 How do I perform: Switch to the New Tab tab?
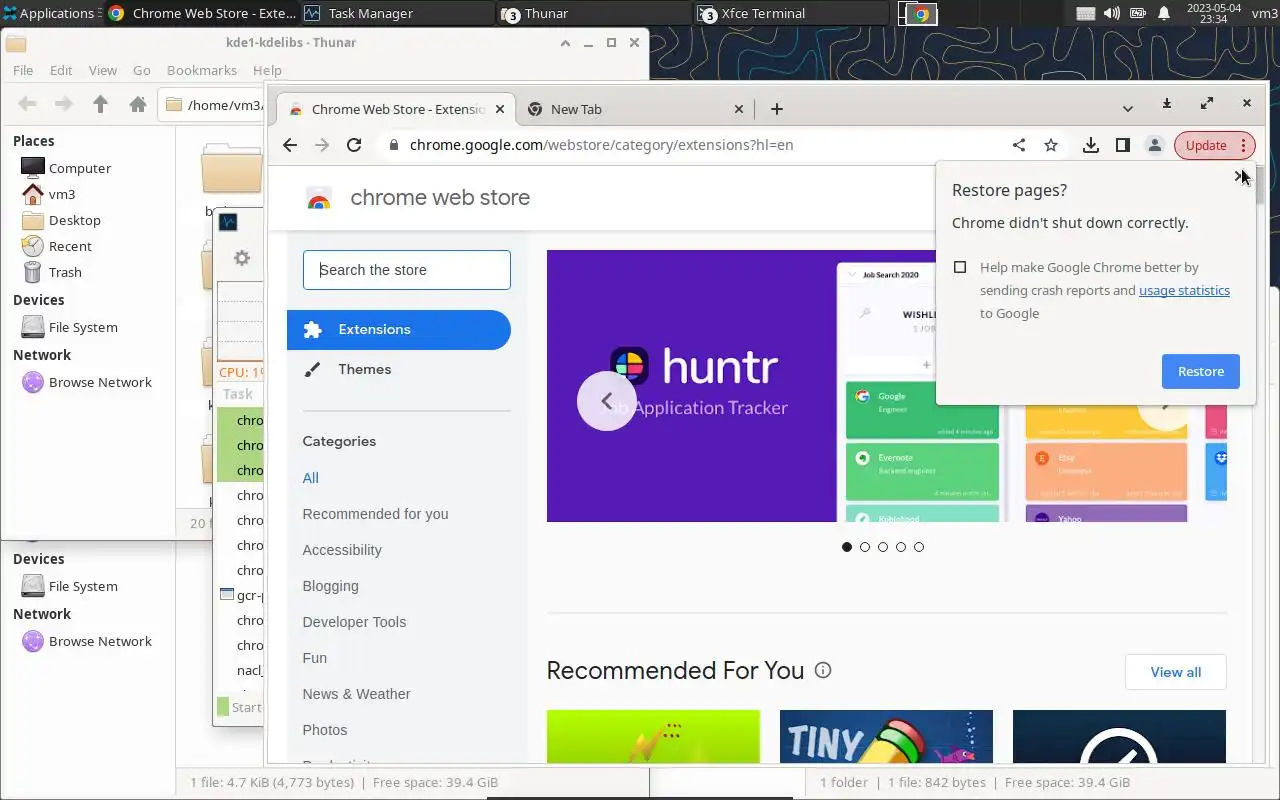point(636,109)
